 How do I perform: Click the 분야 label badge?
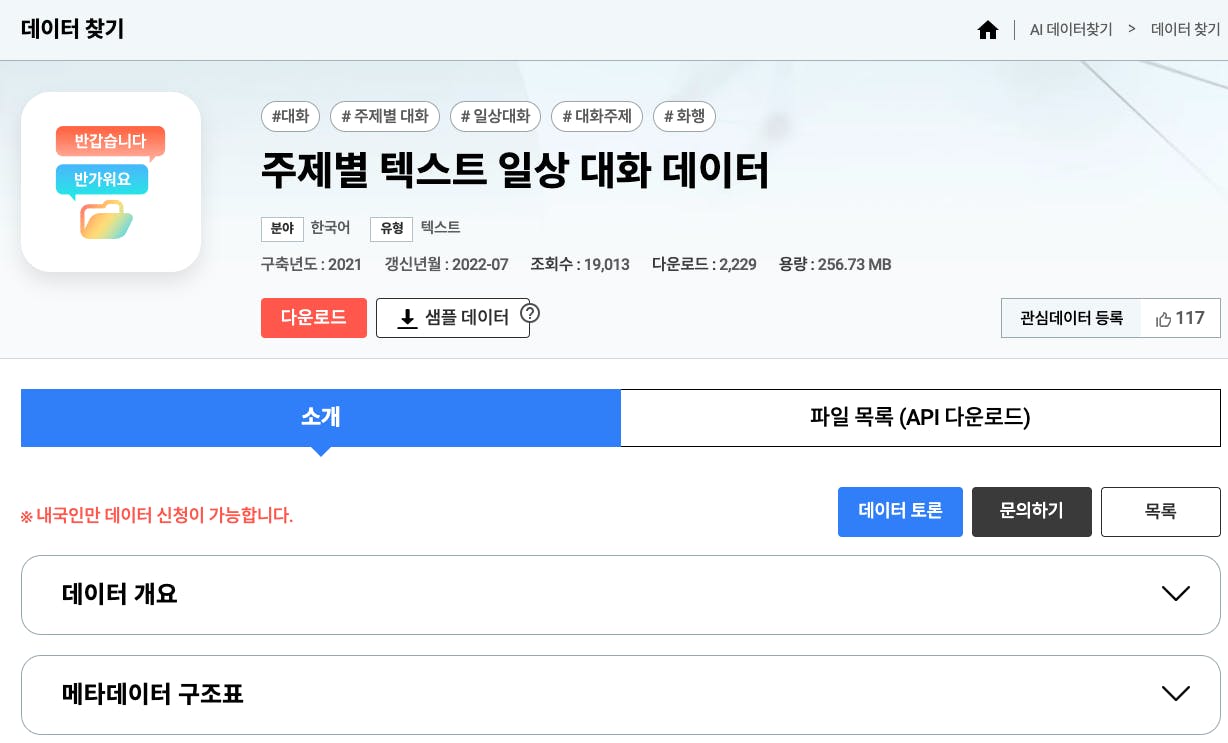[x=282, y=229]
